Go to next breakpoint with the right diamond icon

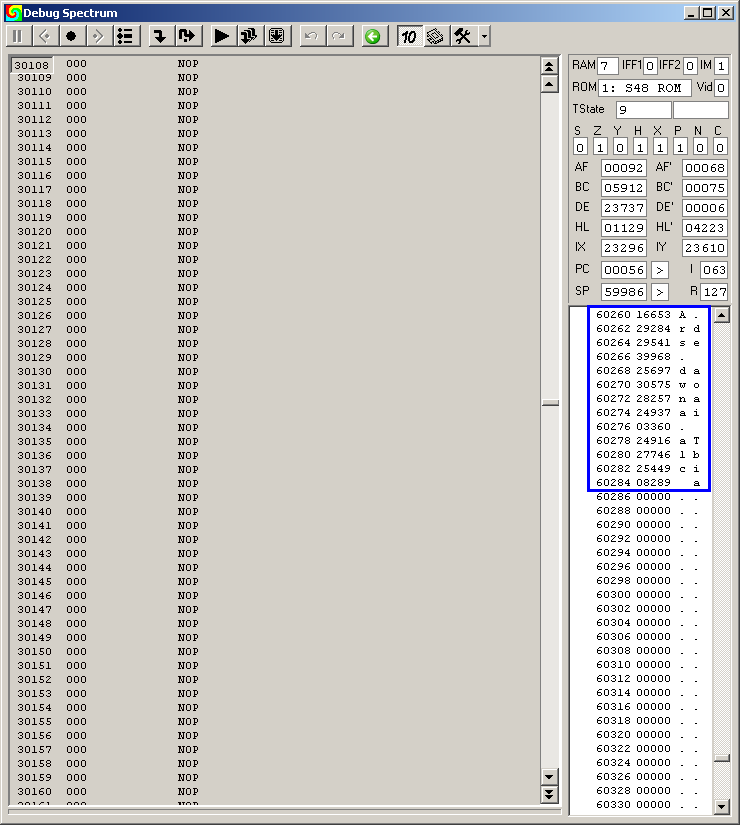click(98, 36)
